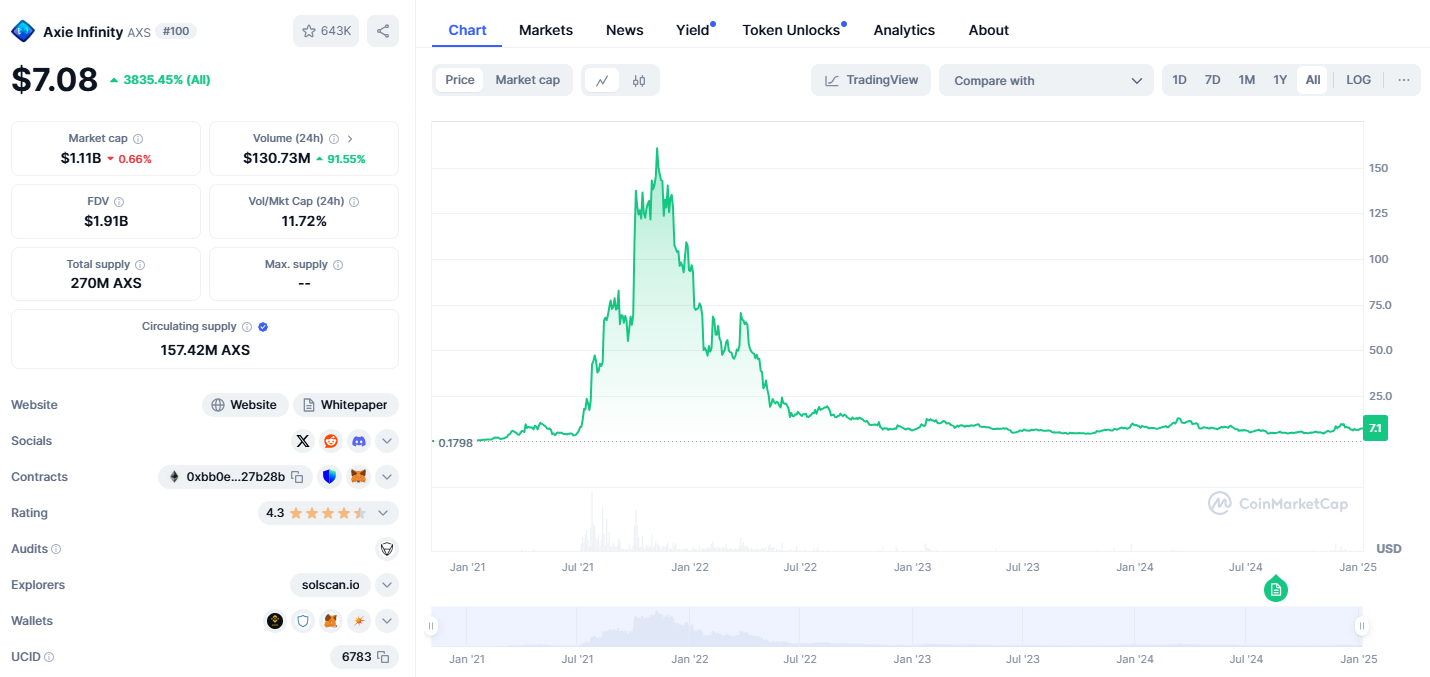Set chart range to 1Y
This screenshot has height=677, width=1430.
click(x=1280, y=80)
